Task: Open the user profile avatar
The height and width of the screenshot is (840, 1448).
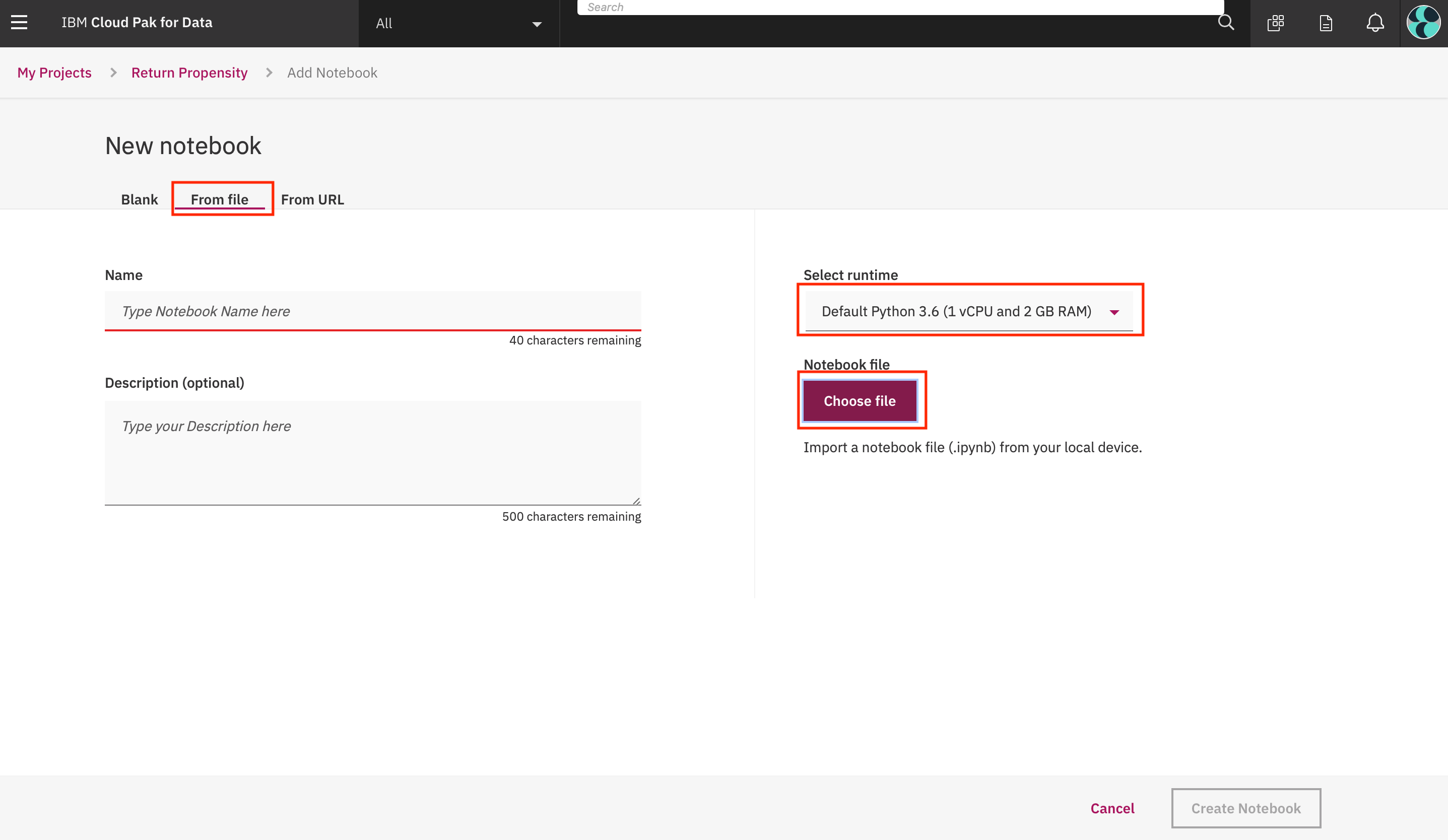Action: tap(1423, 23)
